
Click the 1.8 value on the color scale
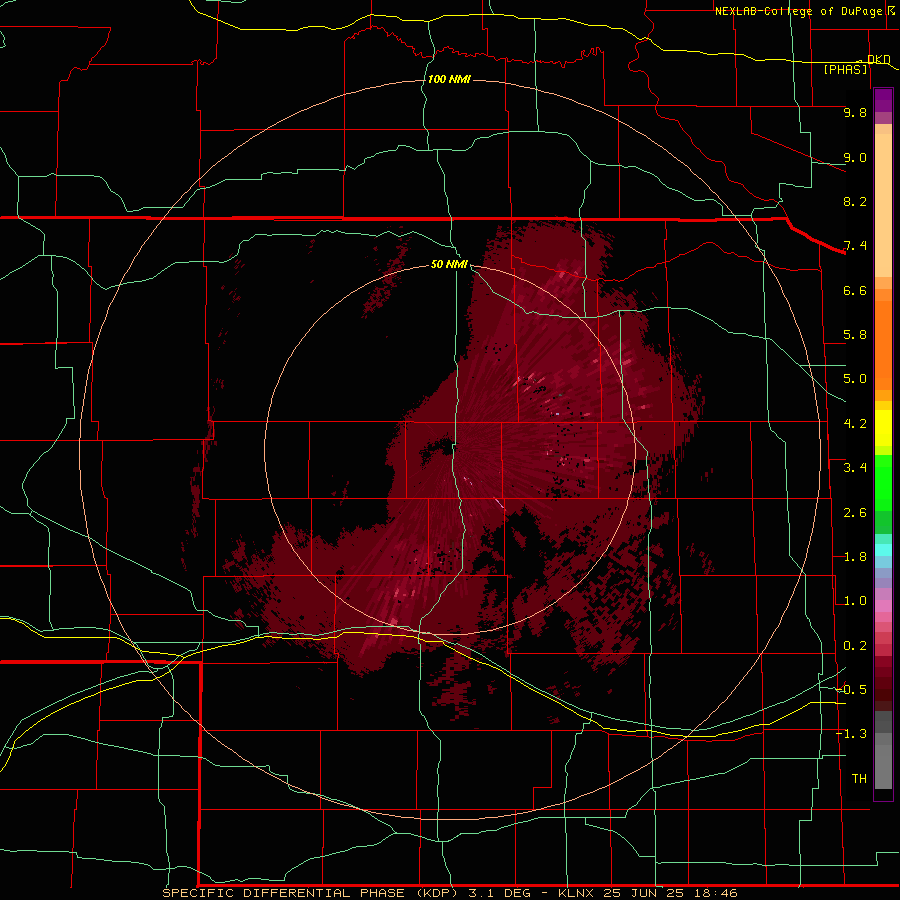point(855,557)
